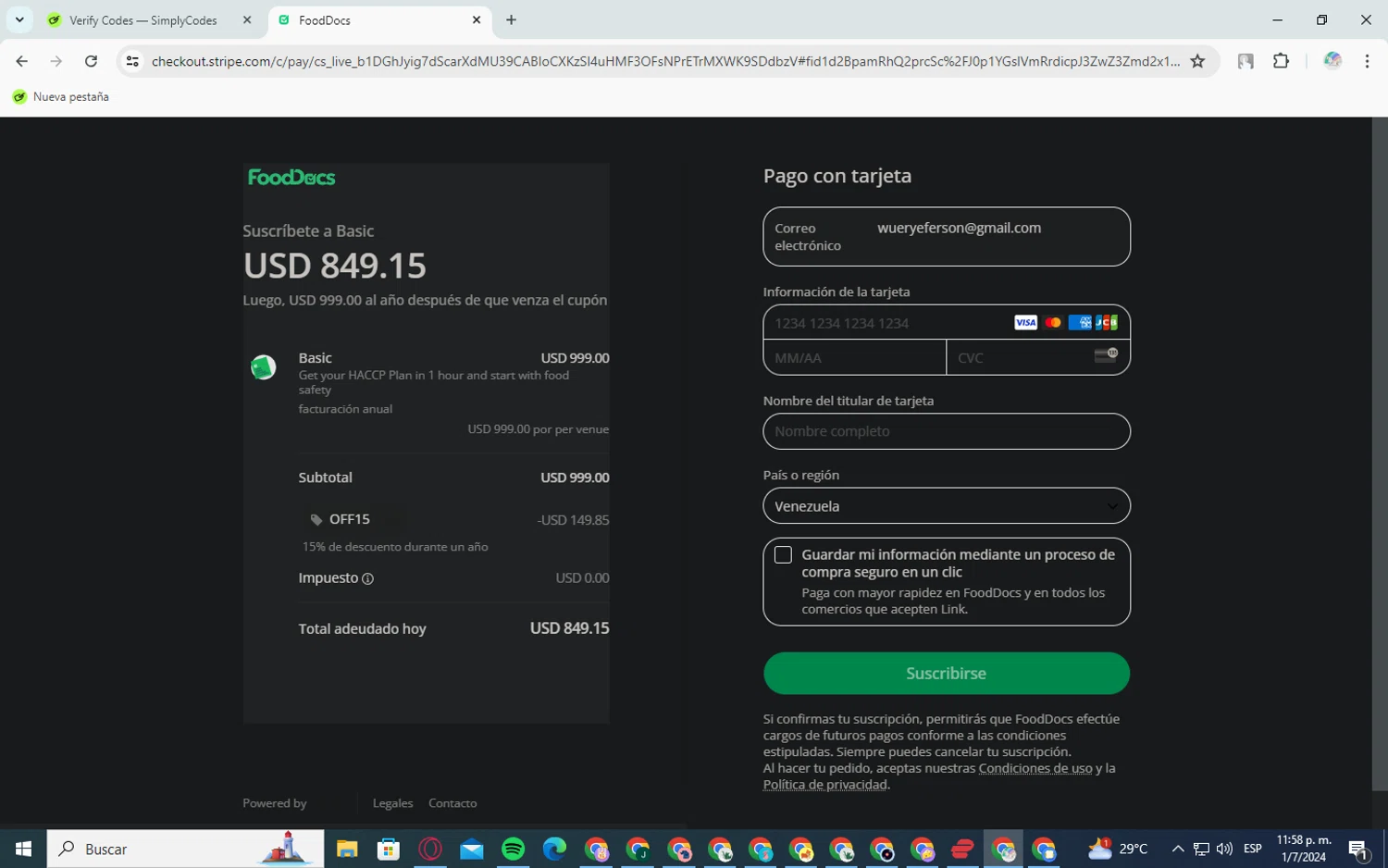1388x868 pixels.
Task: Click the FoodDocs logo on checkout page
Action: 291,178
